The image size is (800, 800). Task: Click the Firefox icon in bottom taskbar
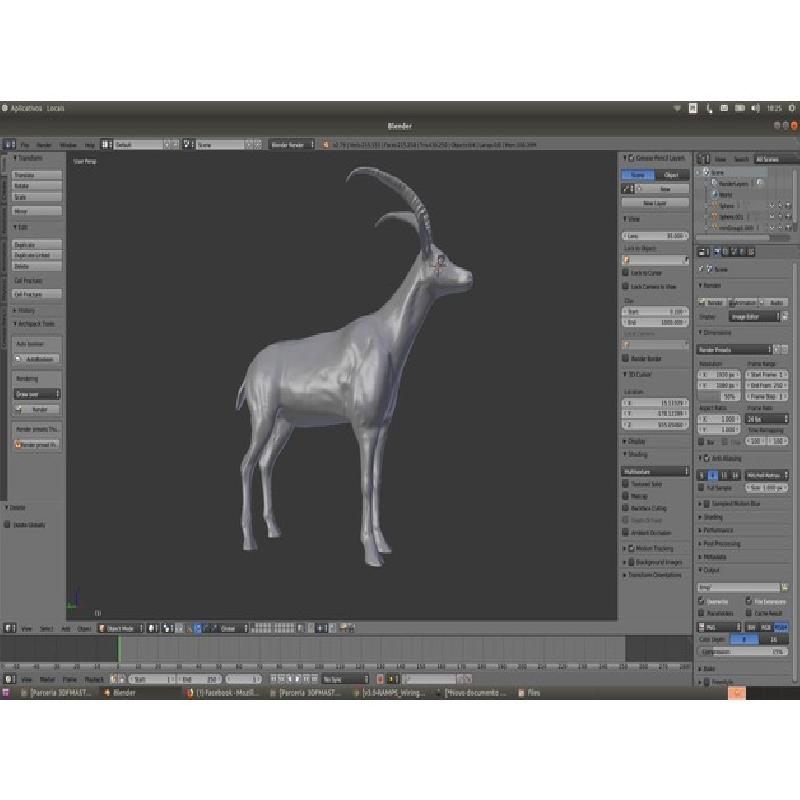click(x=190, y=692)
